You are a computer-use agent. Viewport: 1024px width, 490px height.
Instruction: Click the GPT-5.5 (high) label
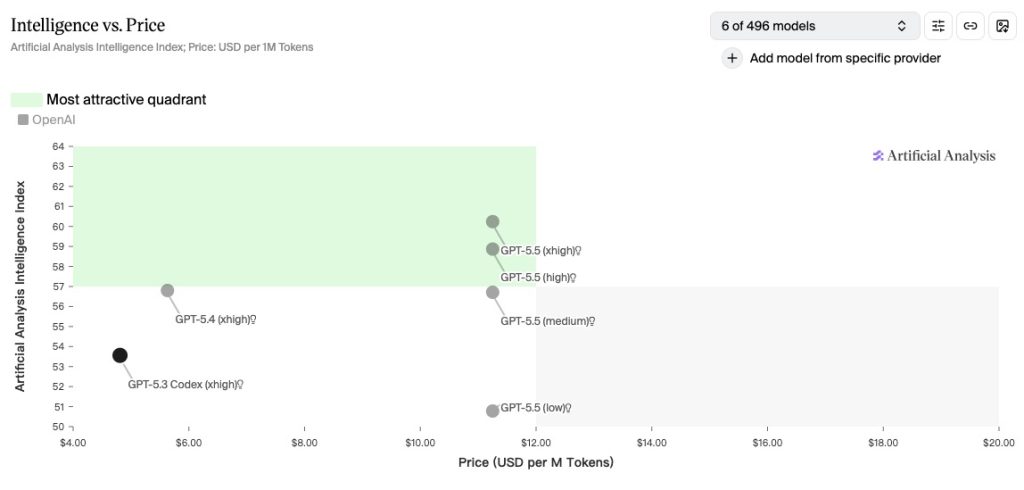click(x=534, y=277)
